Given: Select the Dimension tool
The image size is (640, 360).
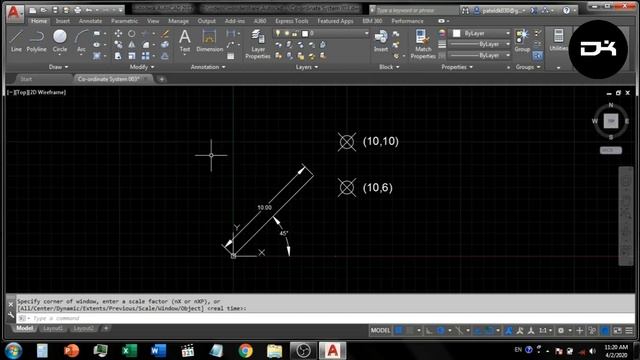Looking at the screenshot, I should coord(209,41).
